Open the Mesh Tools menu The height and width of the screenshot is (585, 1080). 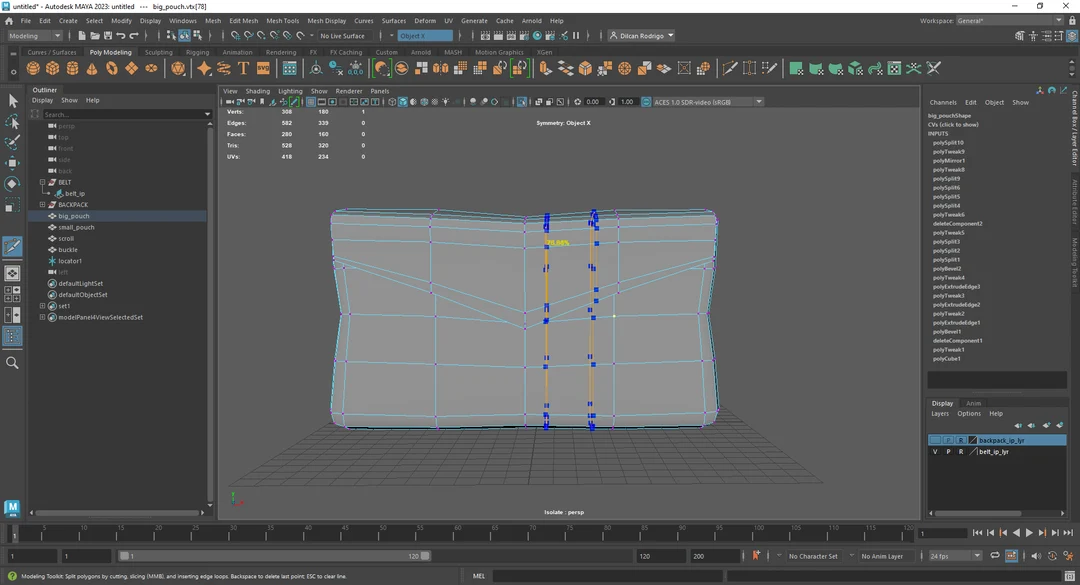[283, 20]
